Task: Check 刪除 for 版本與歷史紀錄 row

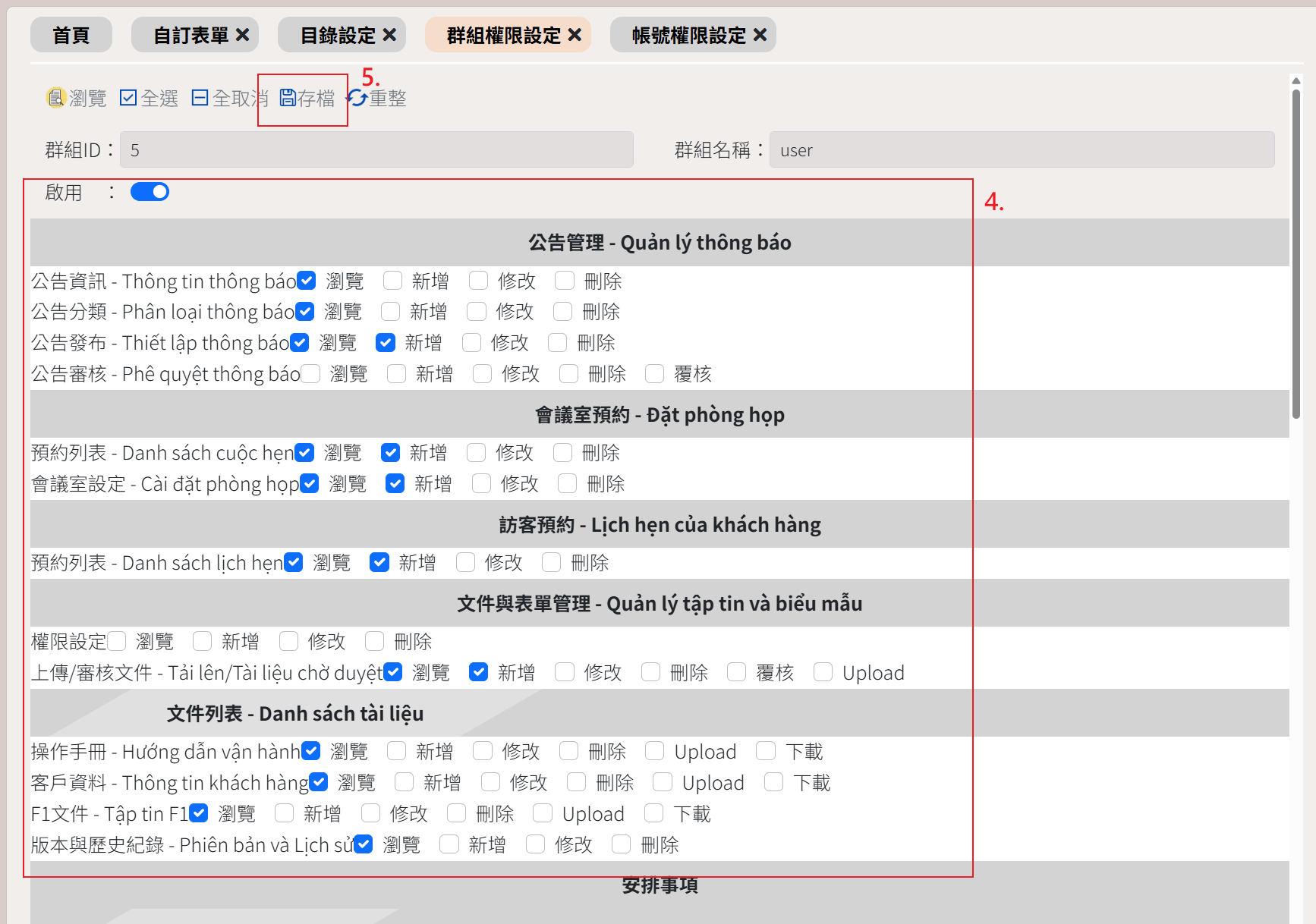Action: pos(622,844)
